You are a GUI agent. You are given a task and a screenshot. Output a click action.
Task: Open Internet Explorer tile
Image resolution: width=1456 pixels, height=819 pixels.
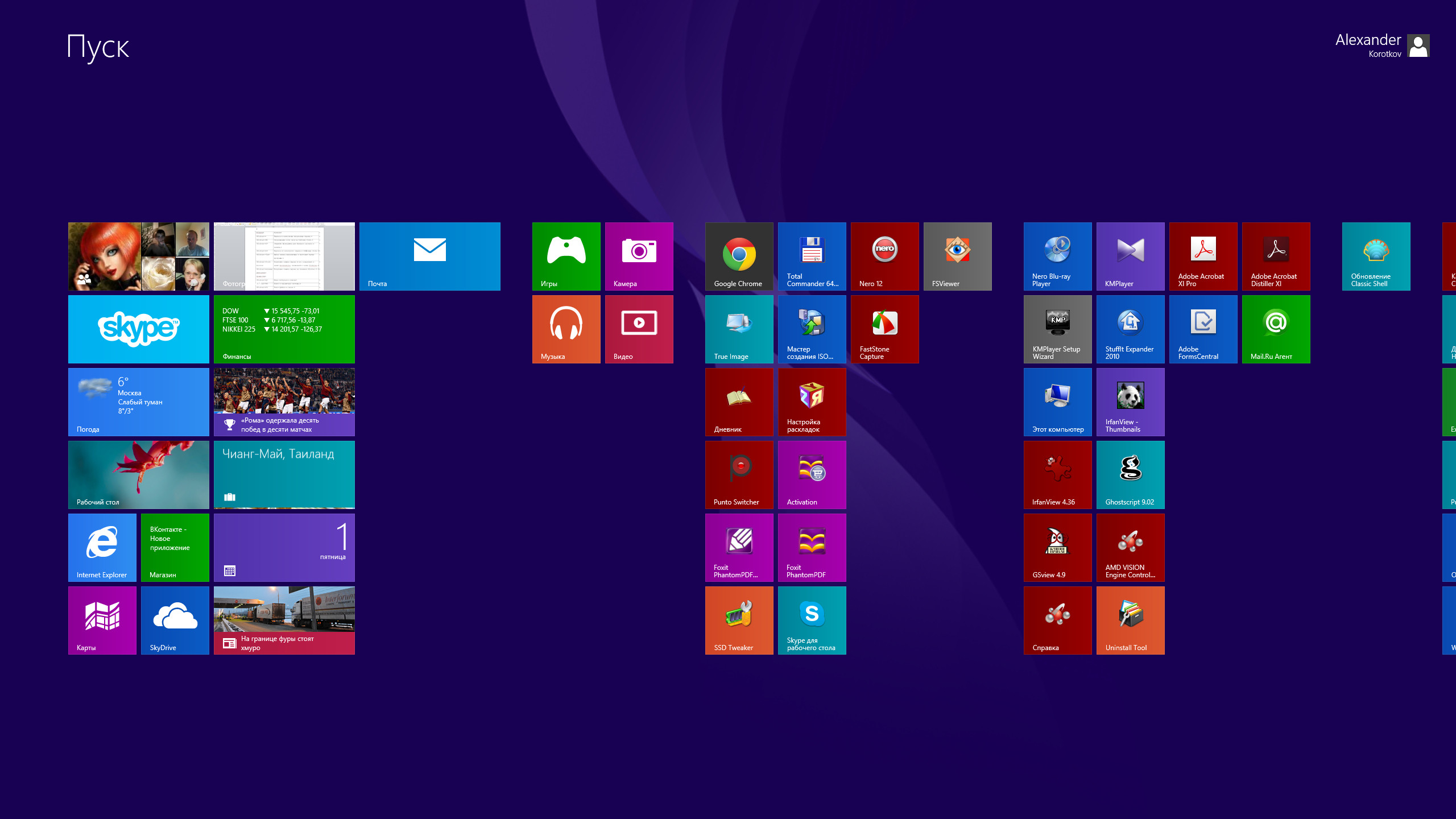point(102,547)
